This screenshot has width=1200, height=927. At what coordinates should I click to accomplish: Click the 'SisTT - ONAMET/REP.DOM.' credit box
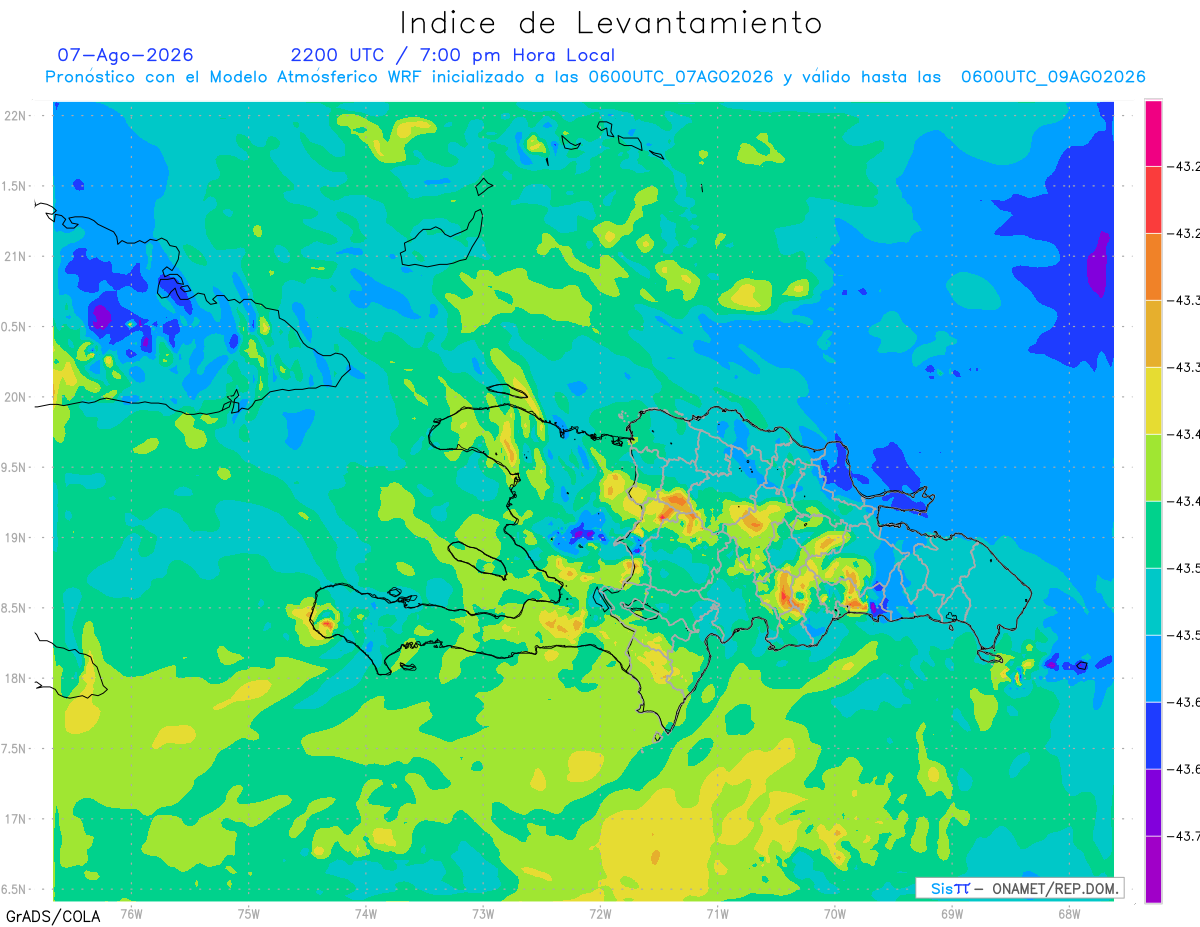(1020, 888)
